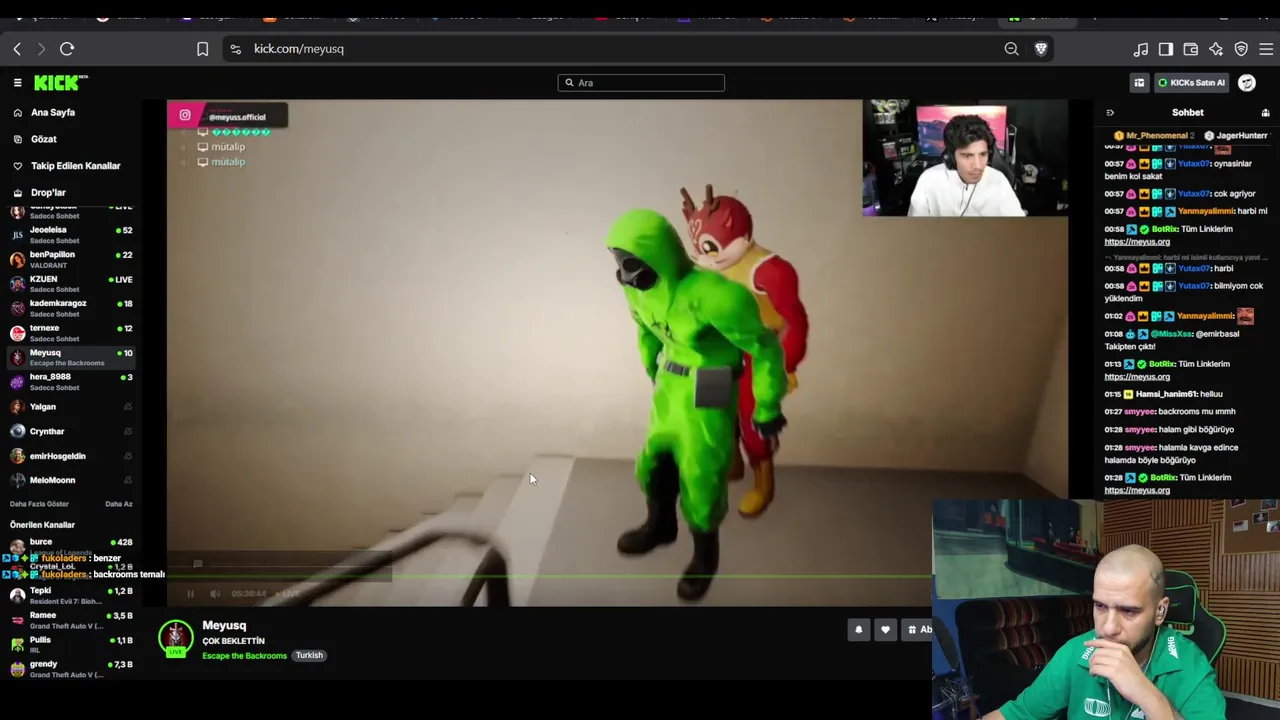Go to the KICK logo home
This screenshot has height=720, width=1280.
click(x=61, y=83)
